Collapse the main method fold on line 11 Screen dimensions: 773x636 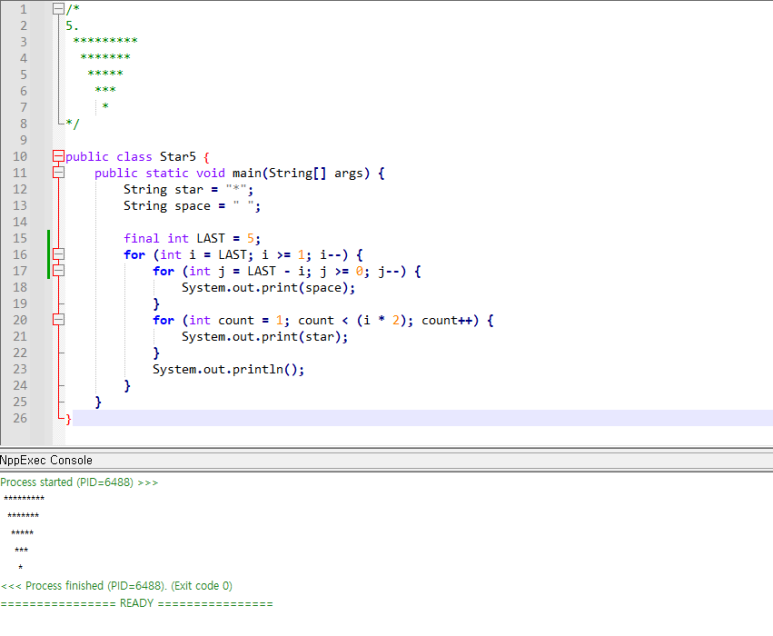click(x=58, y=173)
